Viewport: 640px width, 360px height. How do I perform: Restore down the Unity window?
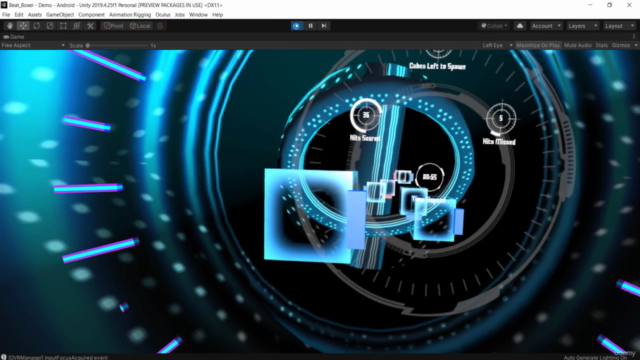pos(609,5)
